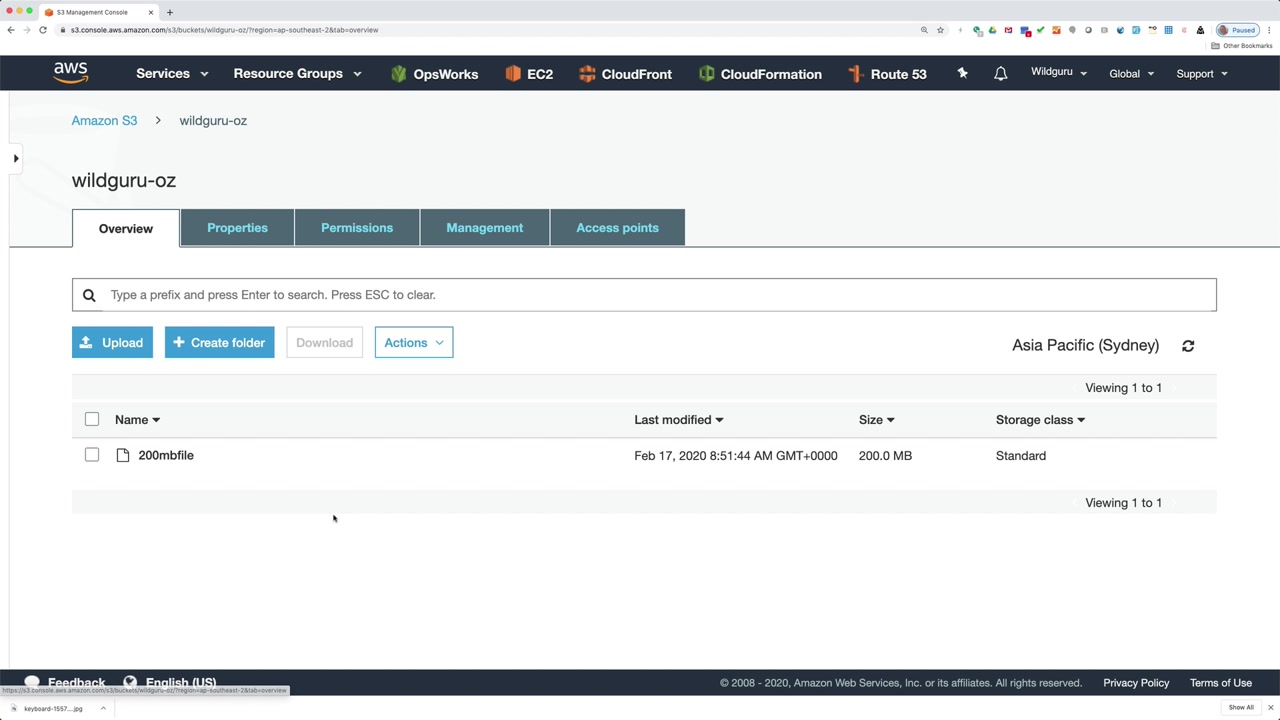The width and height of the screenshot is (1280, 720).
Task: Click Show All downloads button
Action: pos(1241,708)
